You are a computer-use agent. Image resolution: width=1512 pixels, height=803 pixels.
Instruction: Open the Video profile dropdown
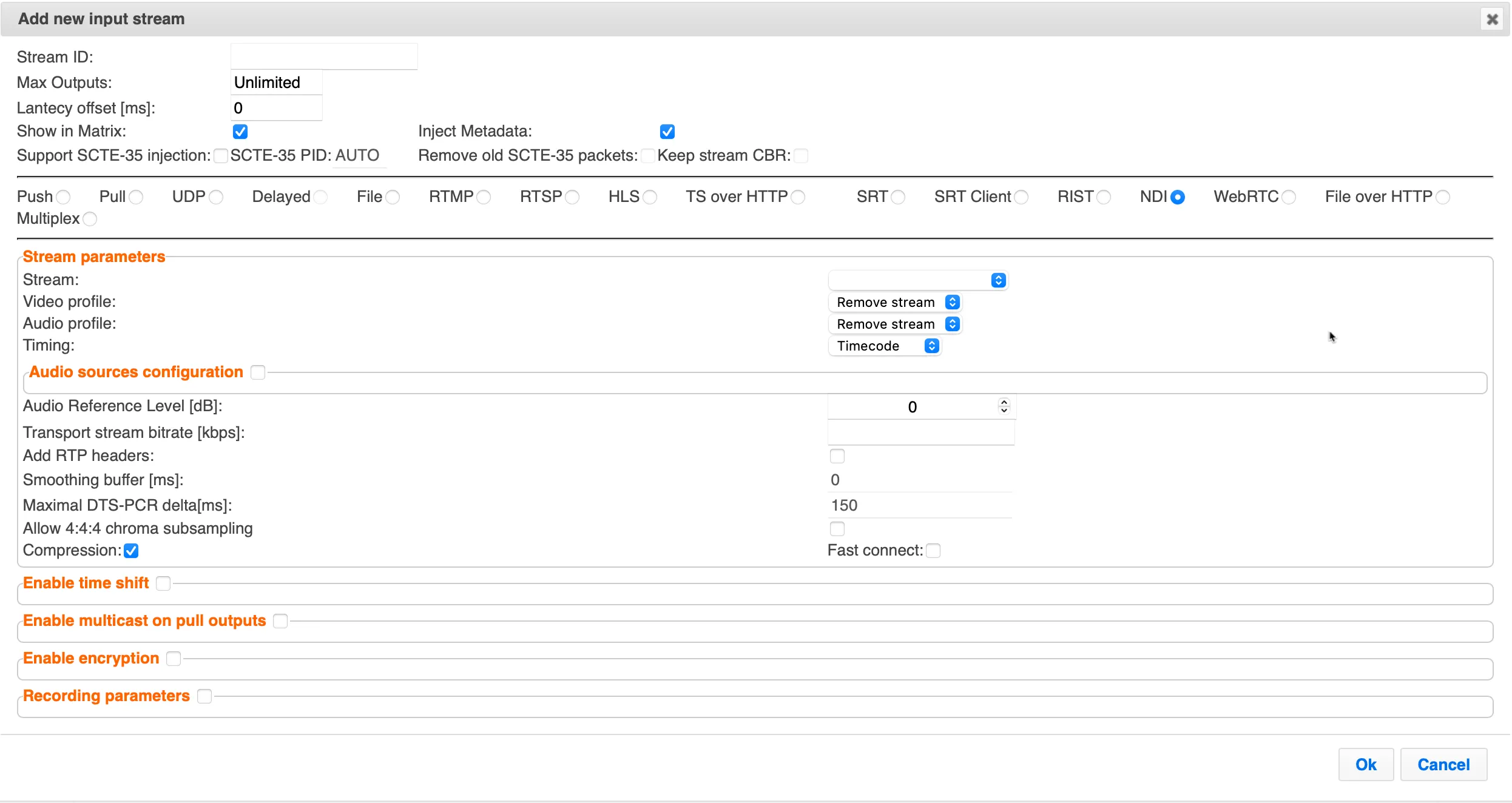point(896,302)
